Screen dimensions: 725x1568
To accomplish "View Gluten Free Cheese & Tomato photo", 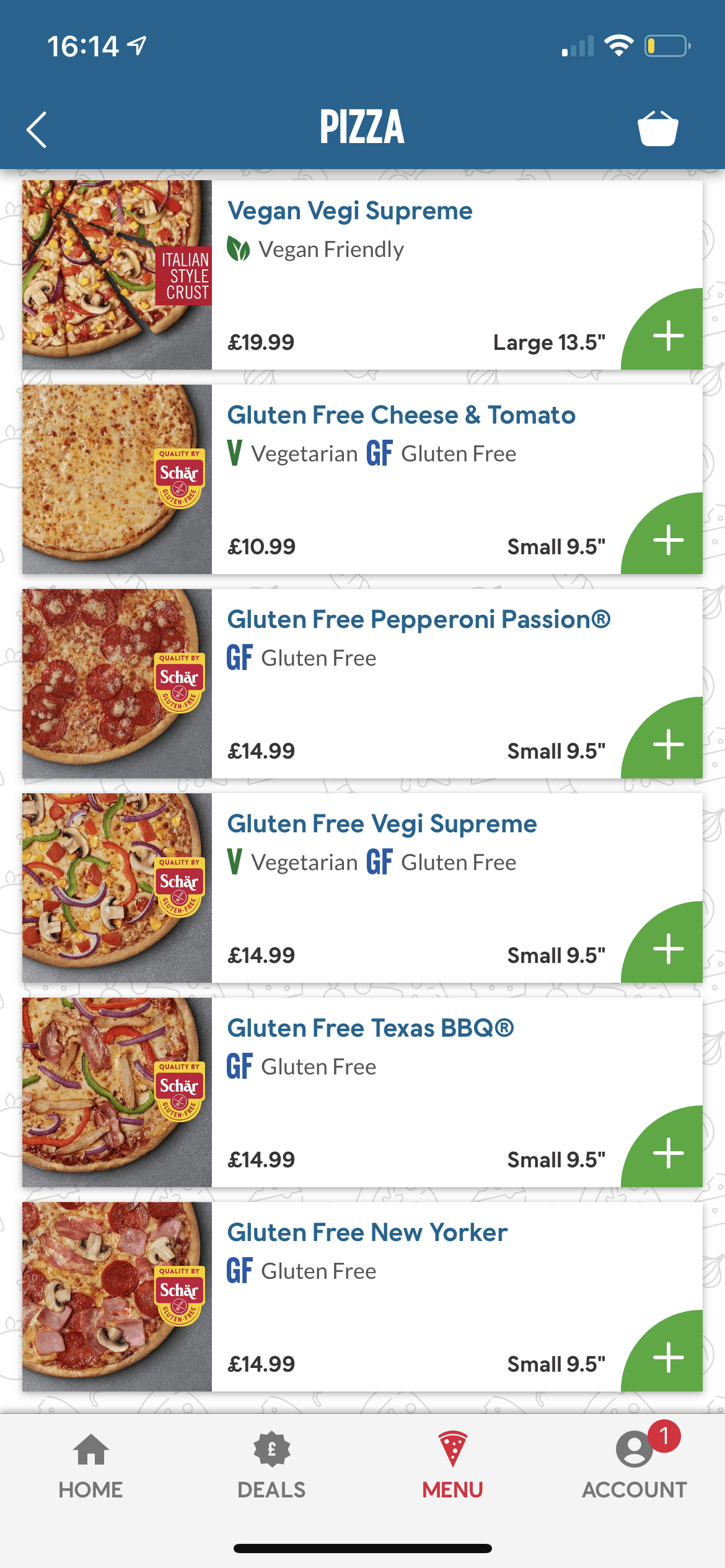I will point(117,479).
